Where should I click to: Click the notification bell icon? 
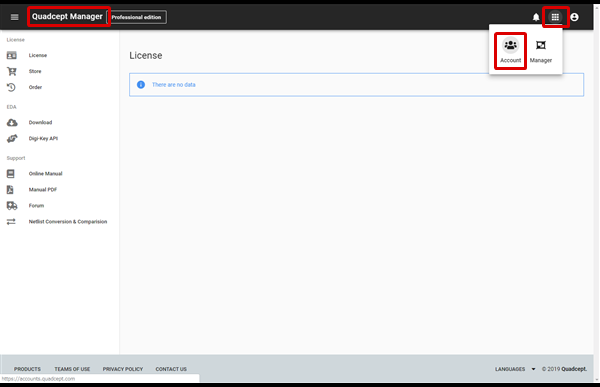pyautogui.click(x=536, y=17)
